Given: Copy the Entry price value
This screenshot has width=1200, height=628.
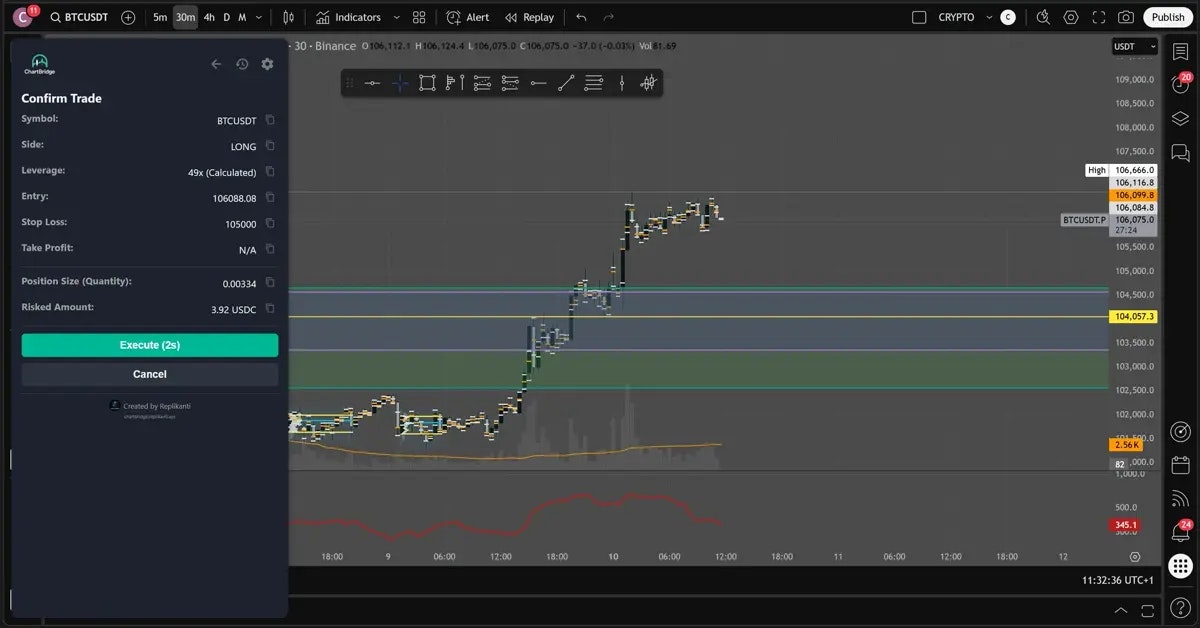Looking at the screenshot, I should coord(270,196).
